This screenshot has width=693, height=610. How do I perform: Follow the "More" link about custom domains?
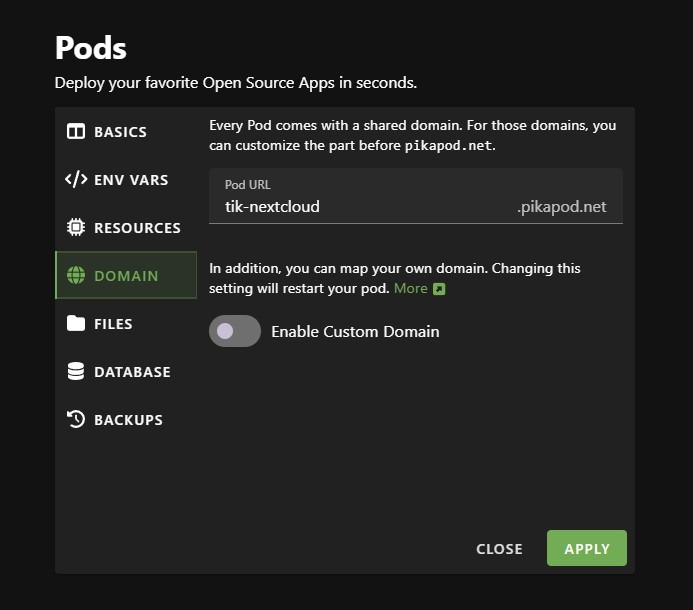point(410,288)
